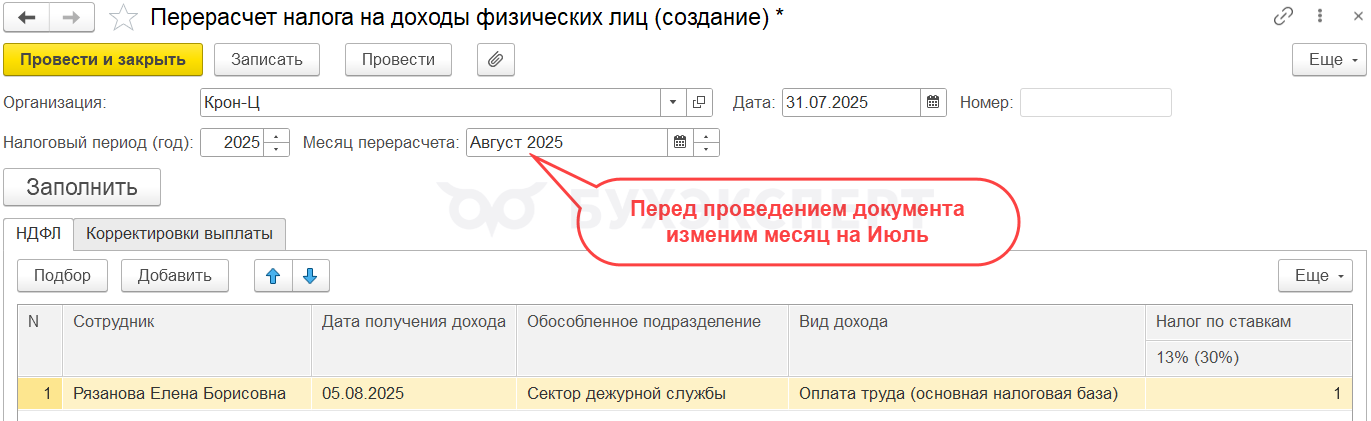This screenshot has width=1371, height=421.
Task: Click the Заполнить button
Action: click(82, 187)
